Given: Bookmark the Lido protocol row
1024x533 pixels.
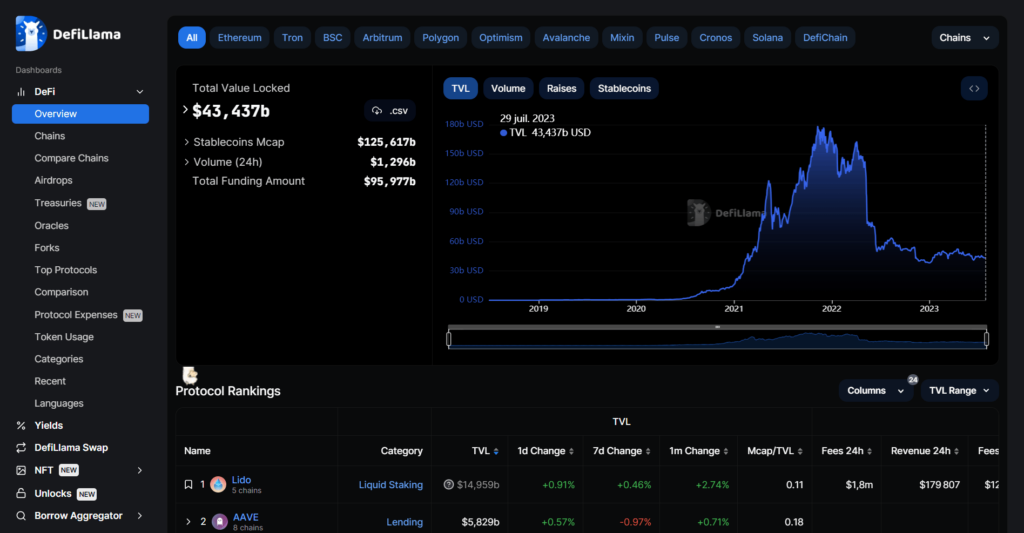Looking at the screenshot, I should click(188, 485).
